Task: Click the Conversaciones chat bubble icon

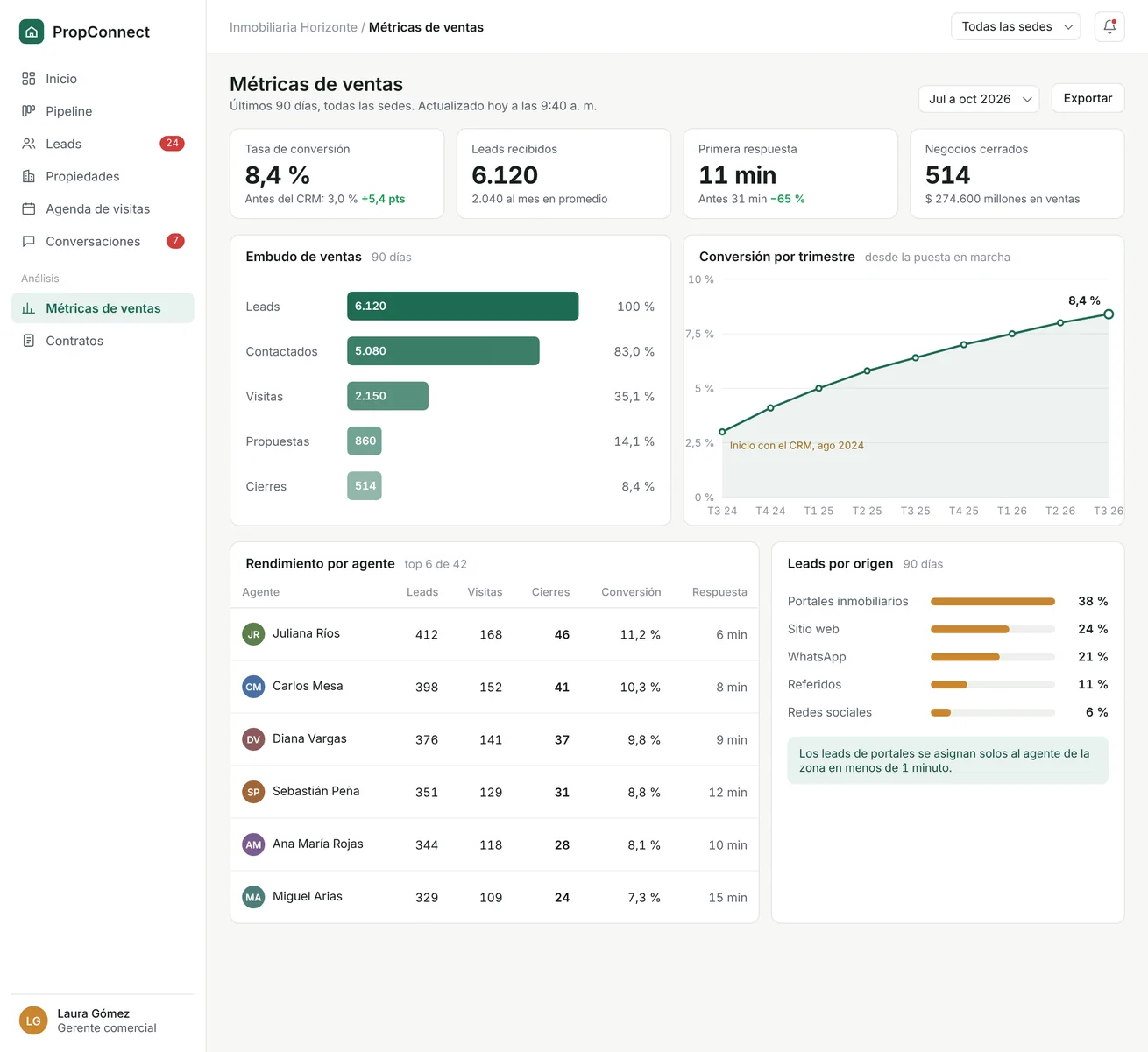Action: click(x=29, y=241)
